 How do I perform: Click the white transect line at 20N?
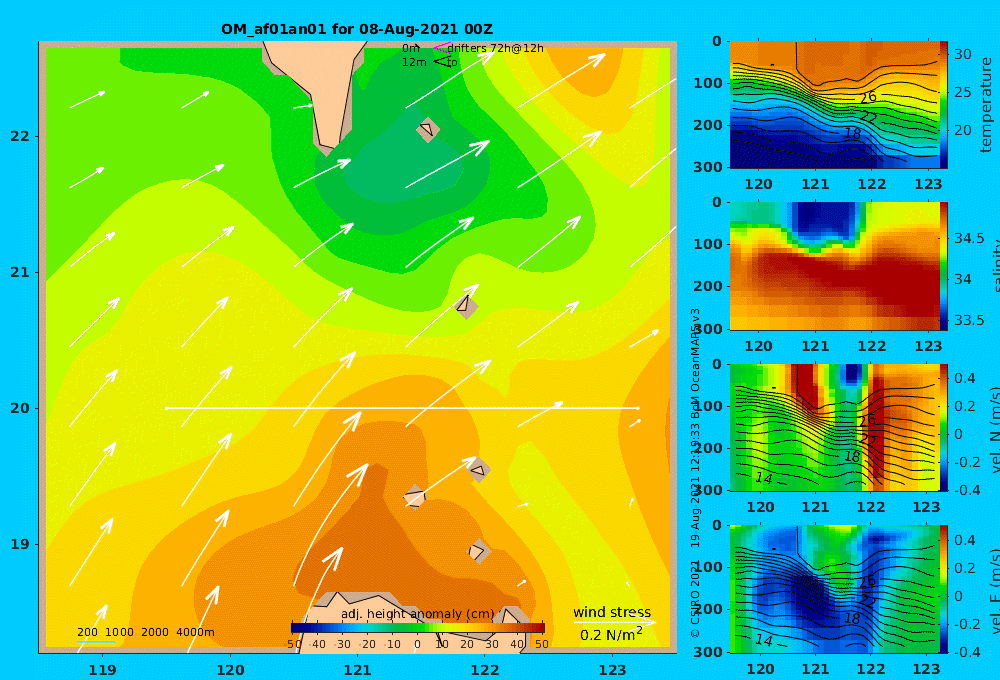click(x=402, y=408)
